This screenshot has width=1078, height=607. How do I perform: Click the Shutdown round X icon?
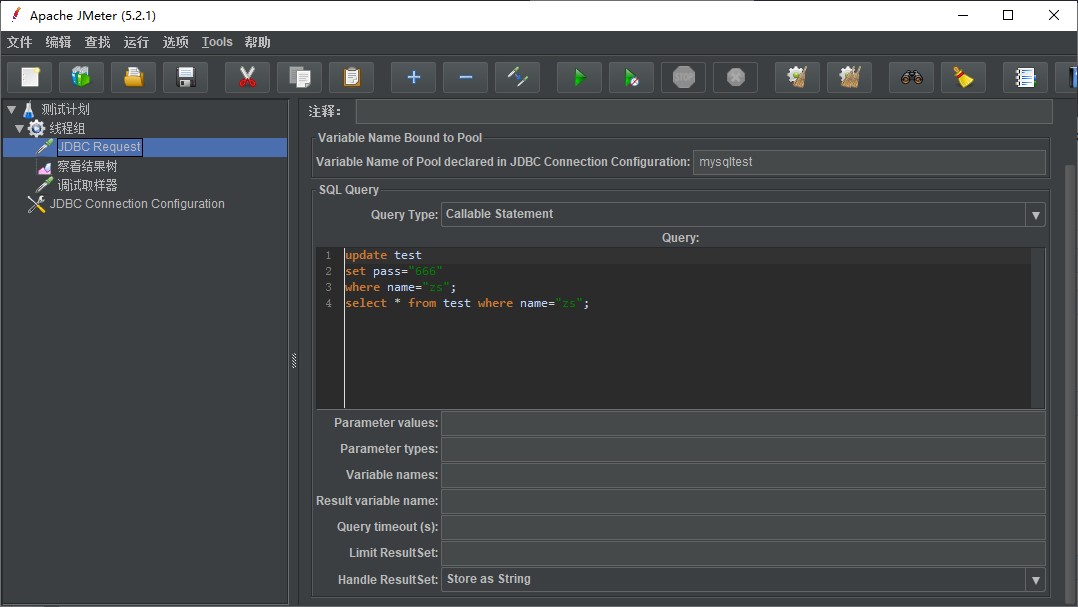[x=736, y=77]
